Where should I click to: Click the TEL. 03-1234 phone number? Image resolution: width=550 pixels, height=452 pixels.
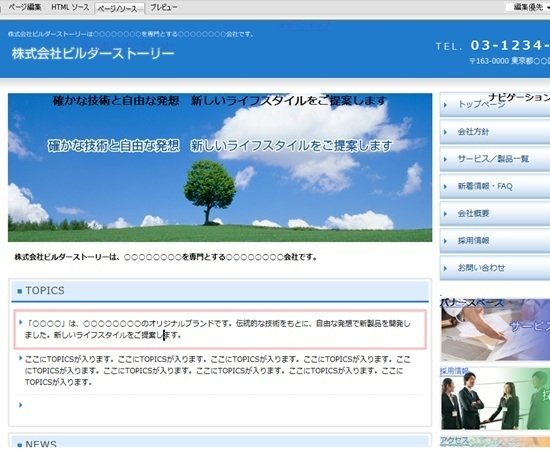(x=492, y=45)
